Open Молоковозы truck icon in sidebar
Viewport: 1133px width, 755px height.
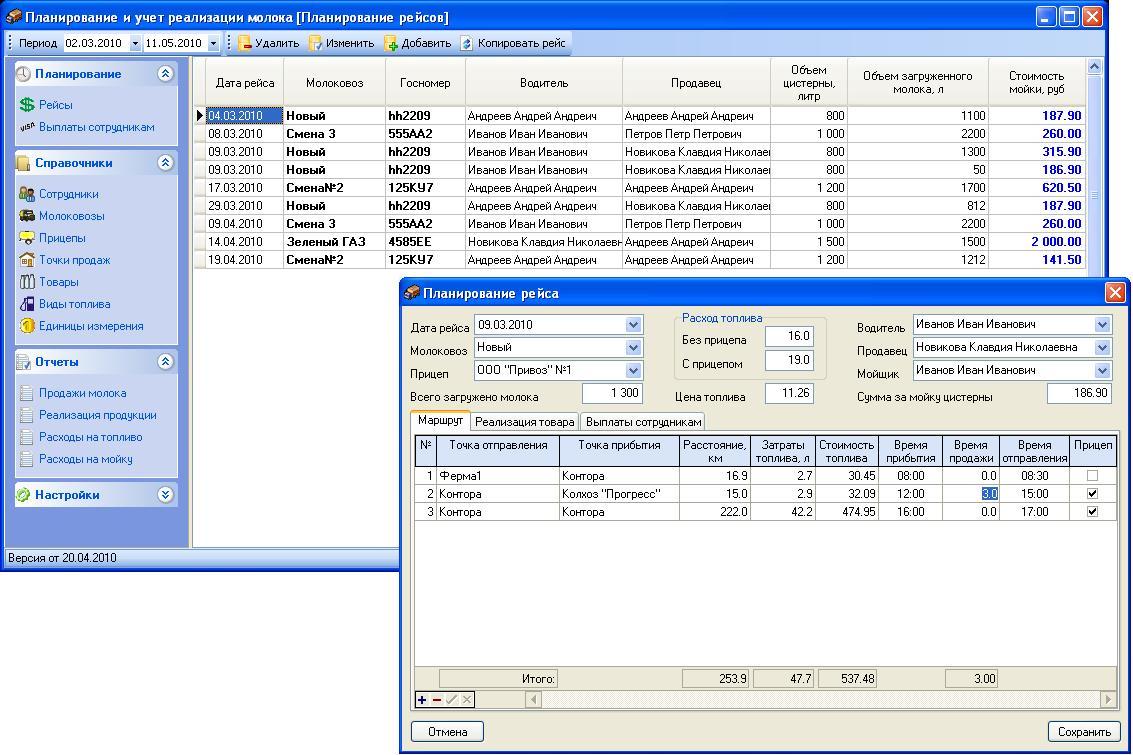tap(27, 216)
